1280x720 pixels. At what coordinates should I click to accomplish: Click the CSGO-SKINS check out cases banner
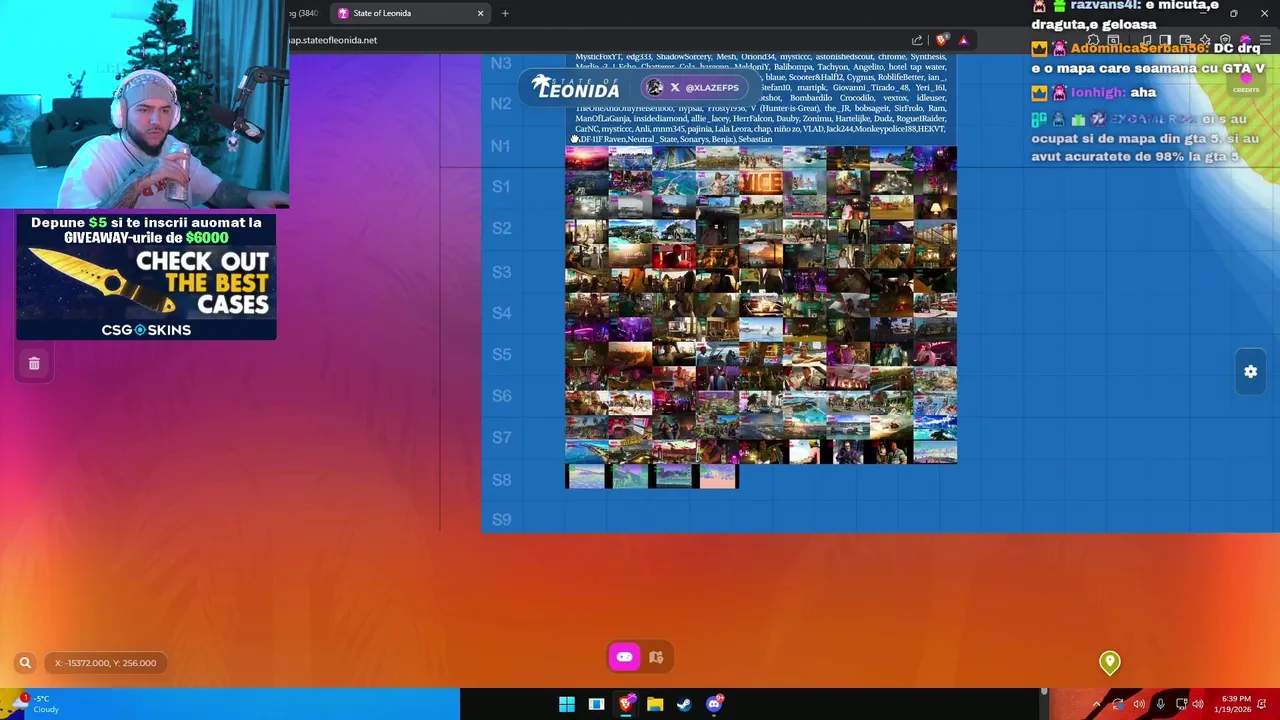(146, 276)
